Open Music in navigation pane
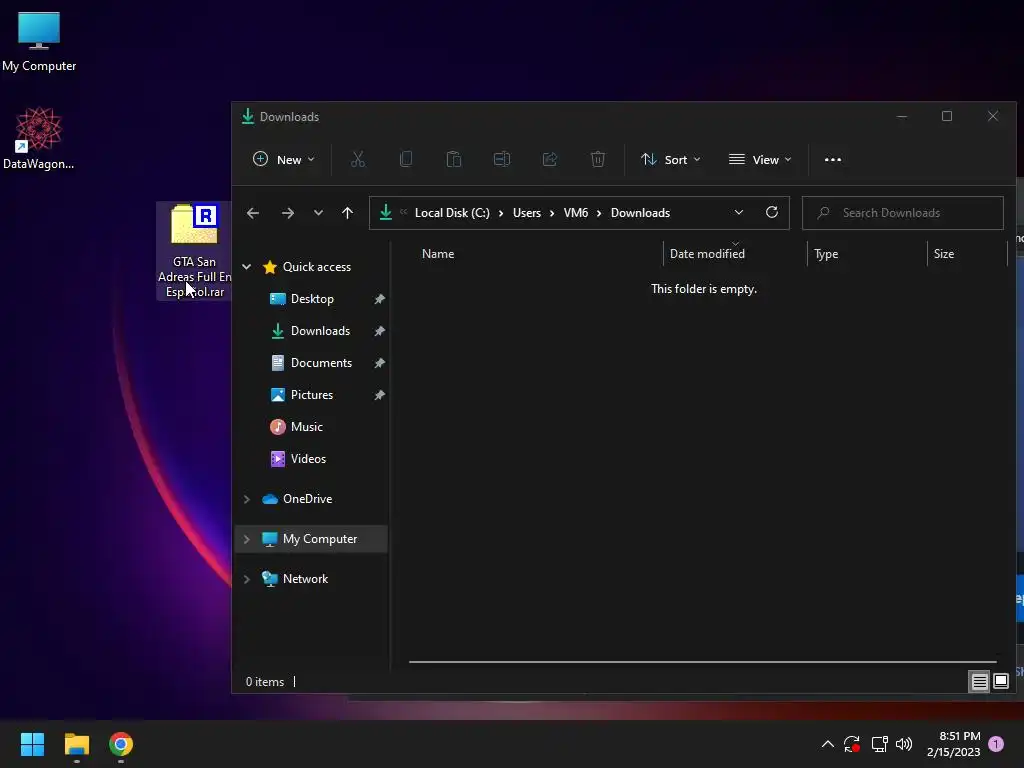Viewport: 1024px width, 768px height. (306, 427)
